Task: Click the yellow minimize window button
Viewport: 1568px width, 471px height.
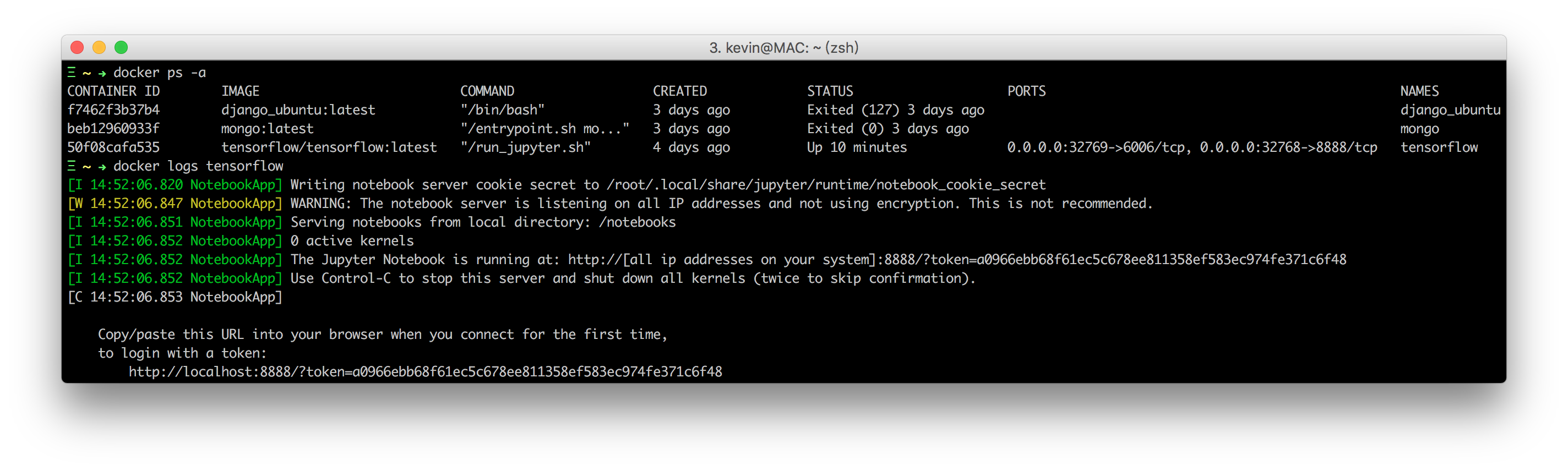Action: pyautogui.click(x=99, y=47)
